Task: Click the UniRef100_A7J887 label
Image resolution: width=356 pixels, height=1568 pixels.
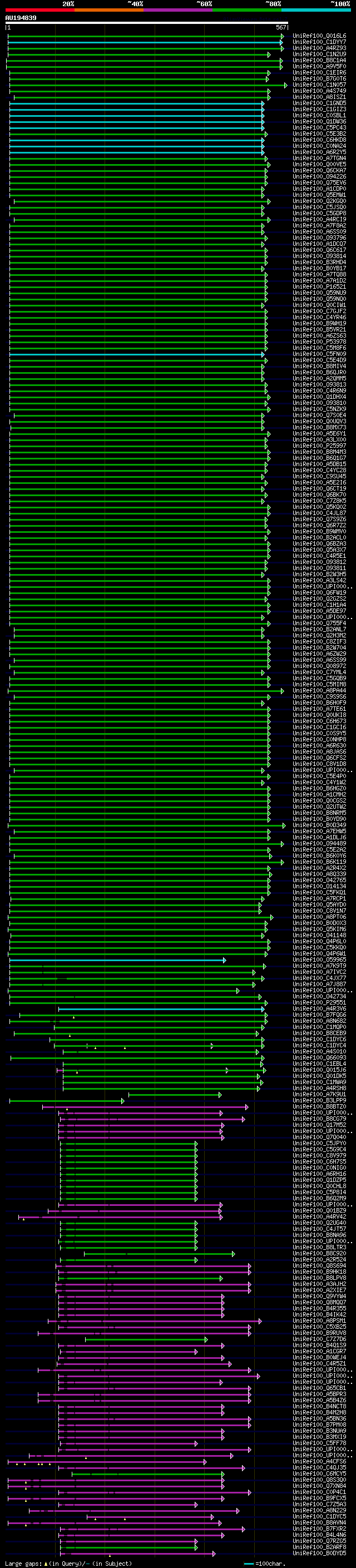Action: click(319, 983)
